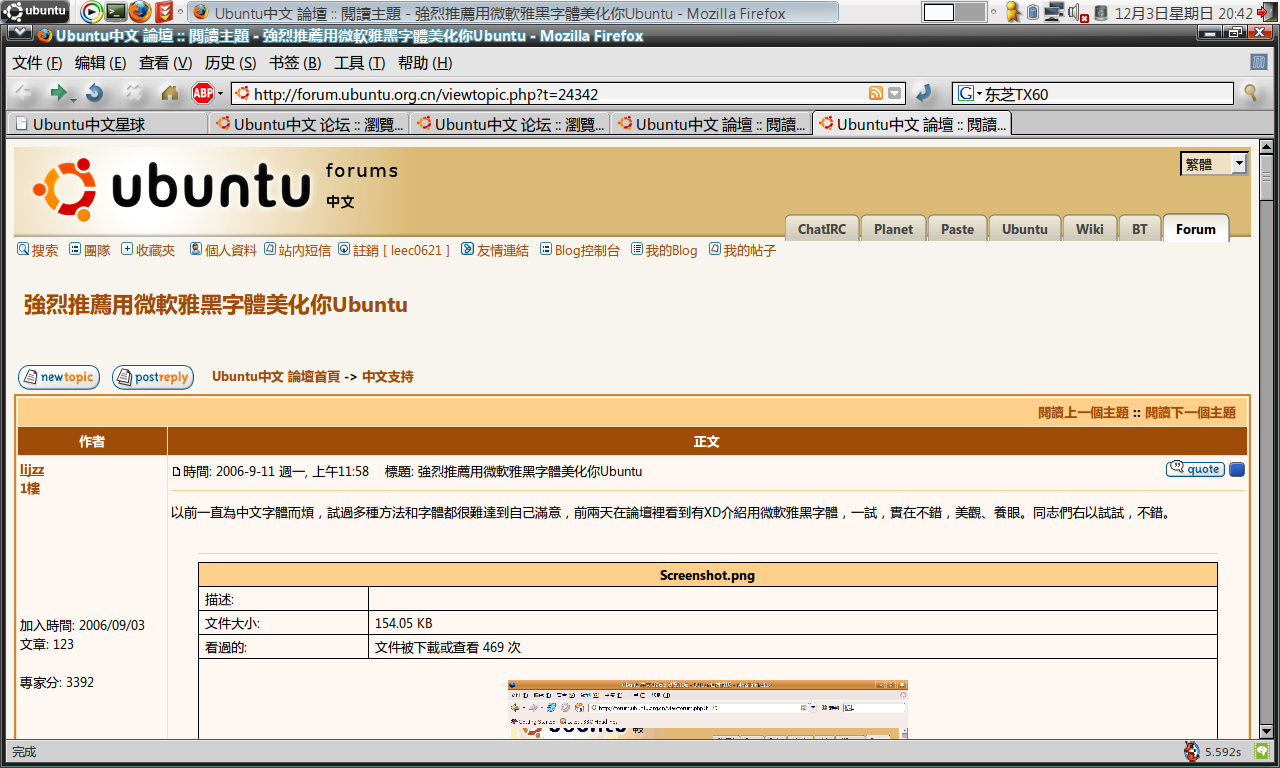Click the orange RSS feed icon in the address bar
Image resolution: width=1280 pixels, height=768 pixels.
(x=876, y=94)
